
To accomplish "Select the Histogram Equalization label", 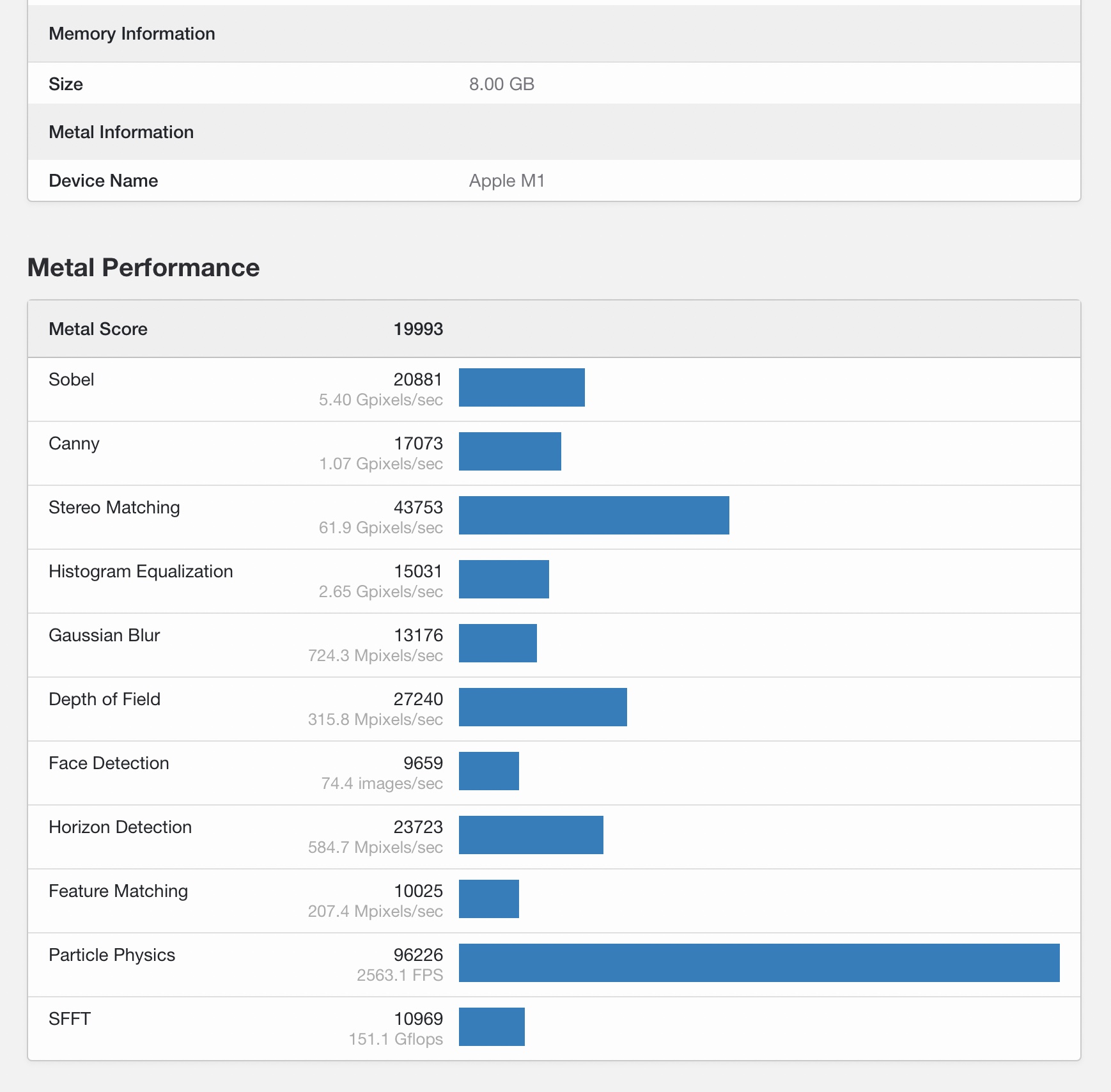I will click(x=141, y=572).
